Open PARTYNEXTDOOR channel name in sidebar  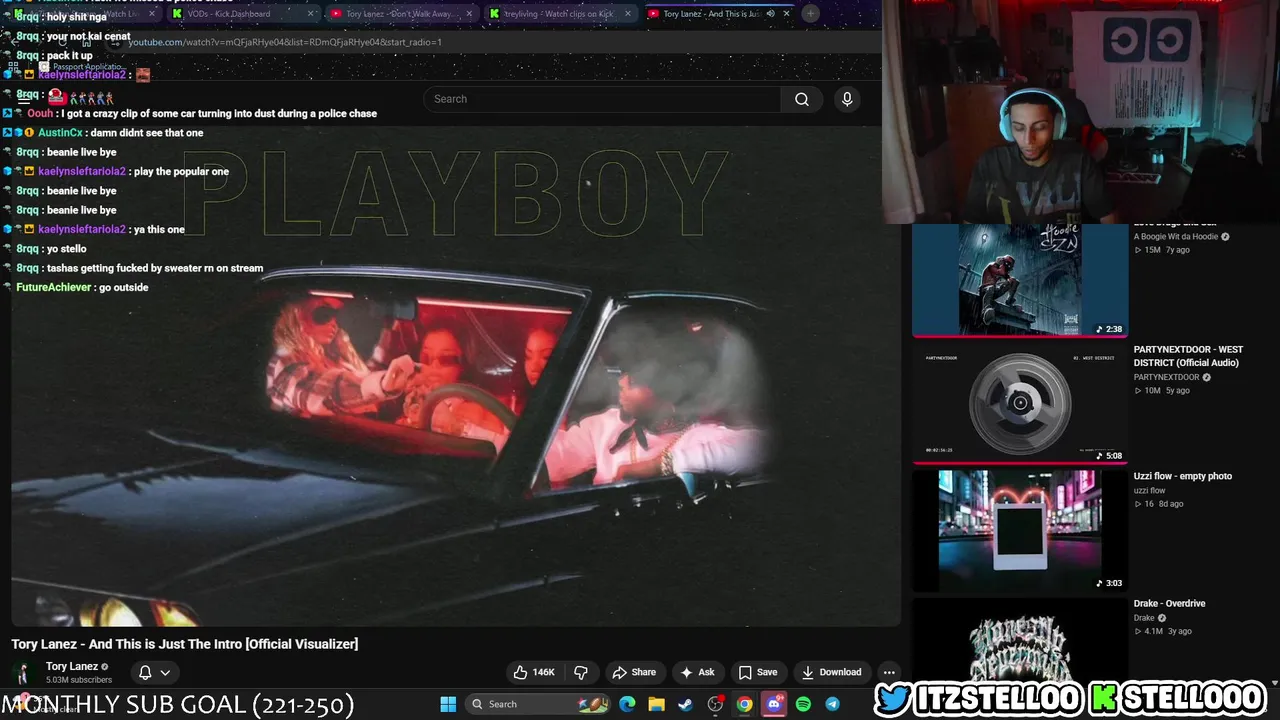click(1166, 377)
